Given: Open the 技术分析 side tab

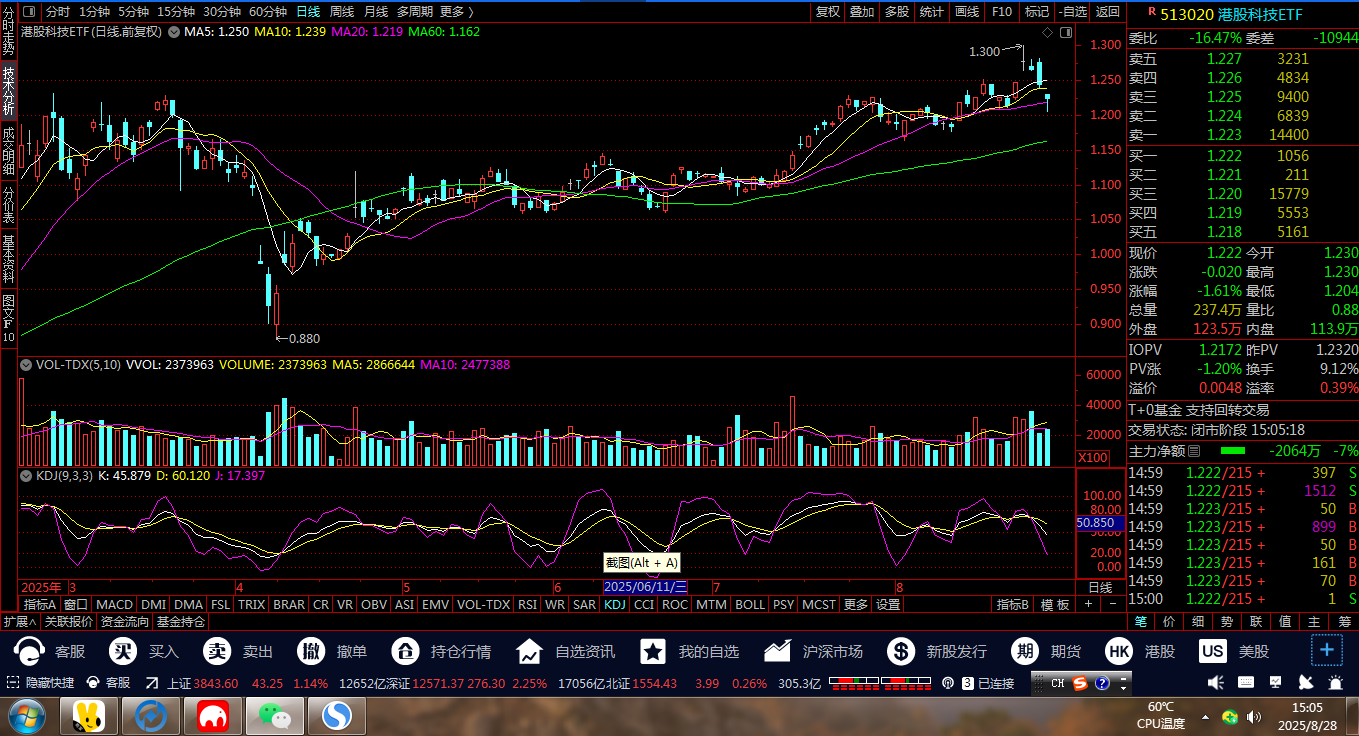Looking at the screenshot, I should (8, 90).
